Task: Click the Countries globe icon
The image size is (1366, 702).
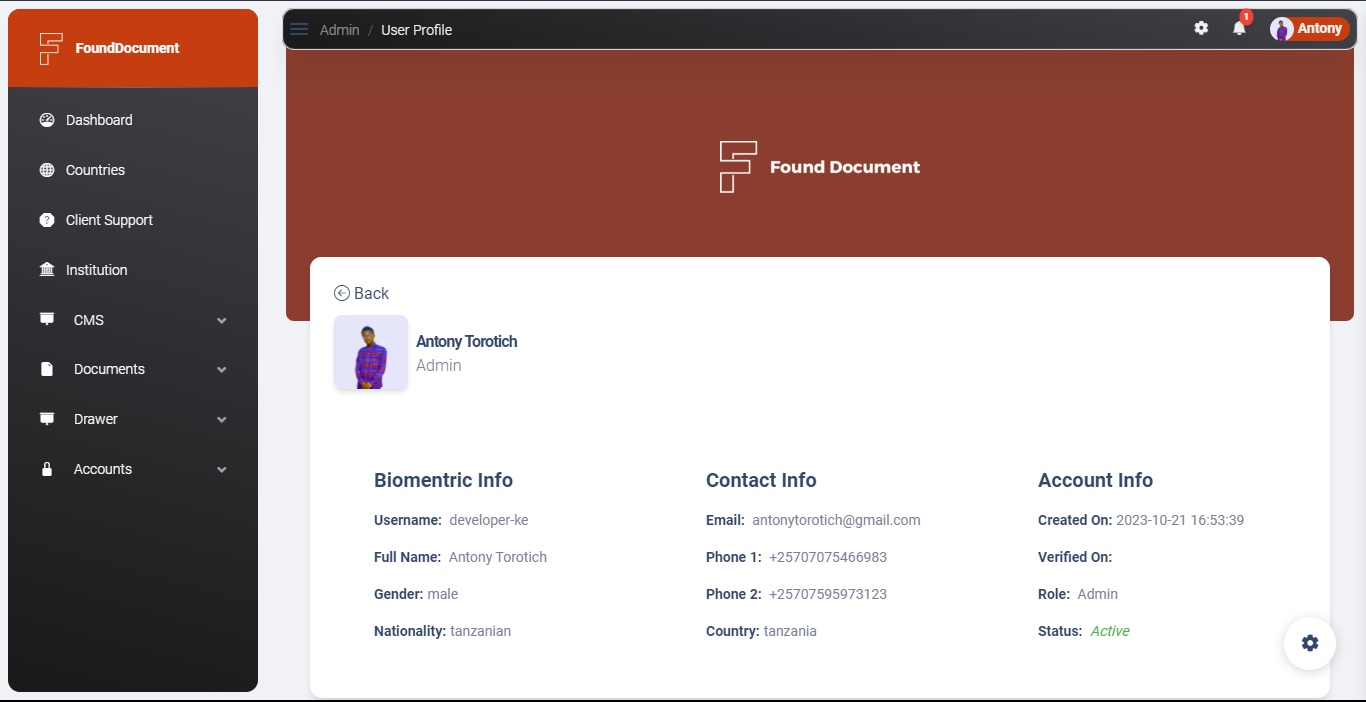Action: click(x=47, y=170)
